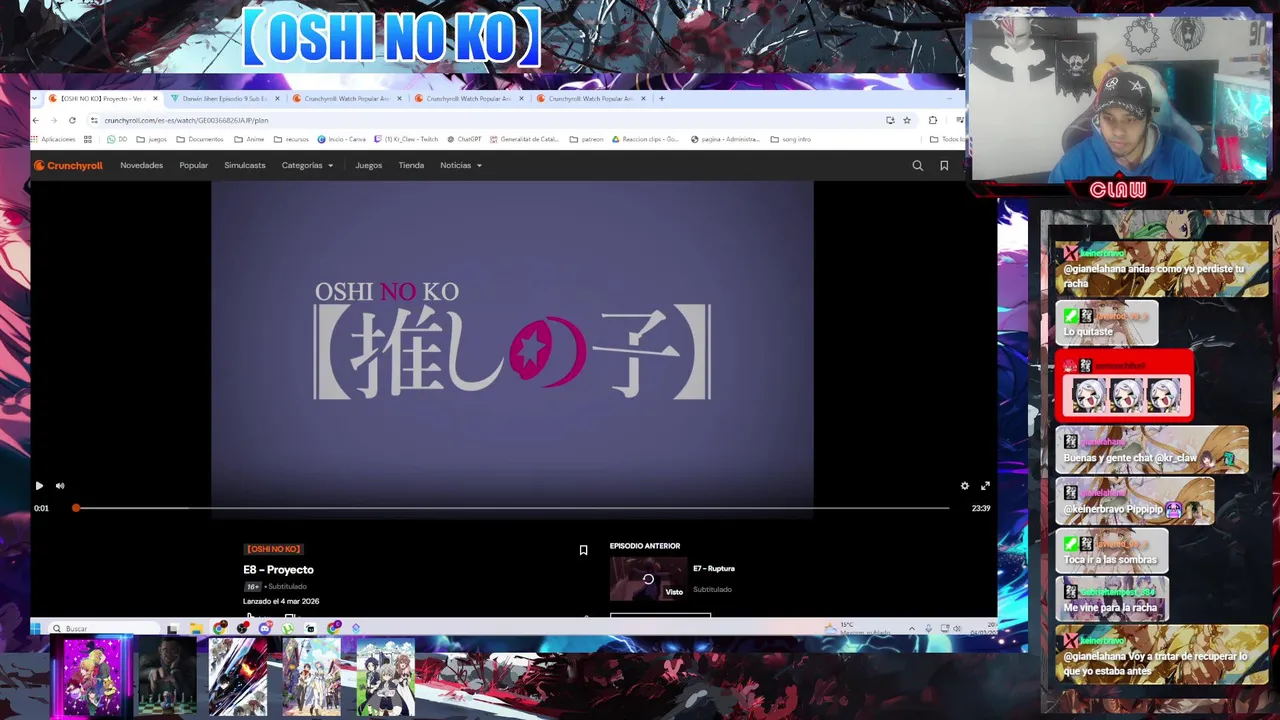
Task: Open the patreon bookmark folder
Action: 587,139
